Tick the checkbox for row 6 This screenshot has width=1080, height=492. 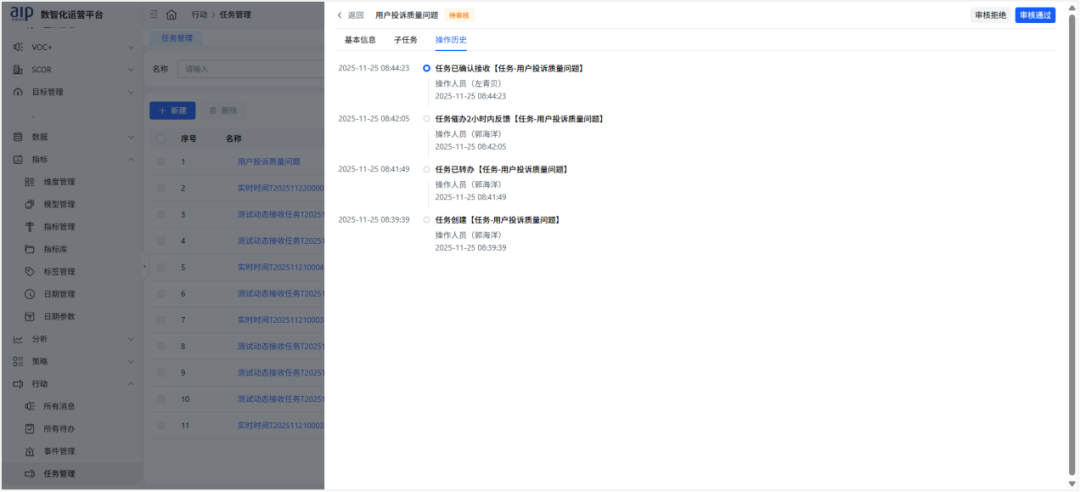(x=161, y=294)
